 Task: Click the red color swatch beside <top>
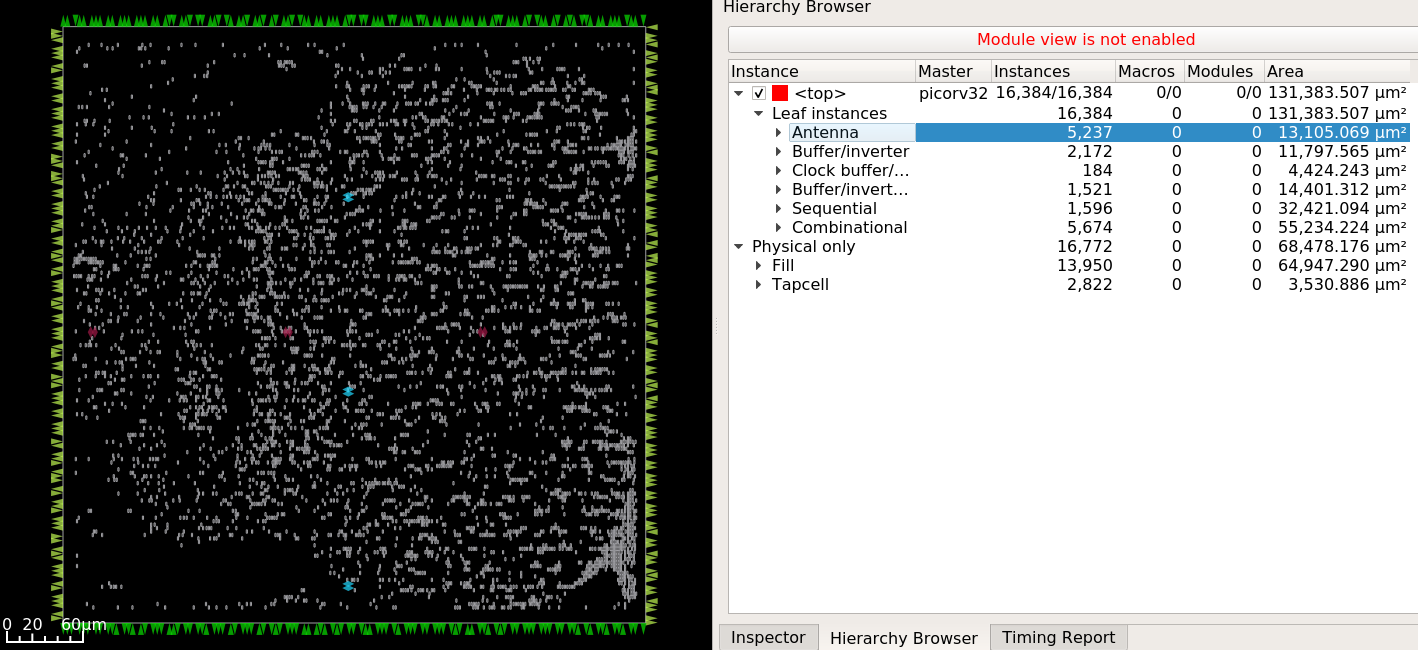coord(778,92)
